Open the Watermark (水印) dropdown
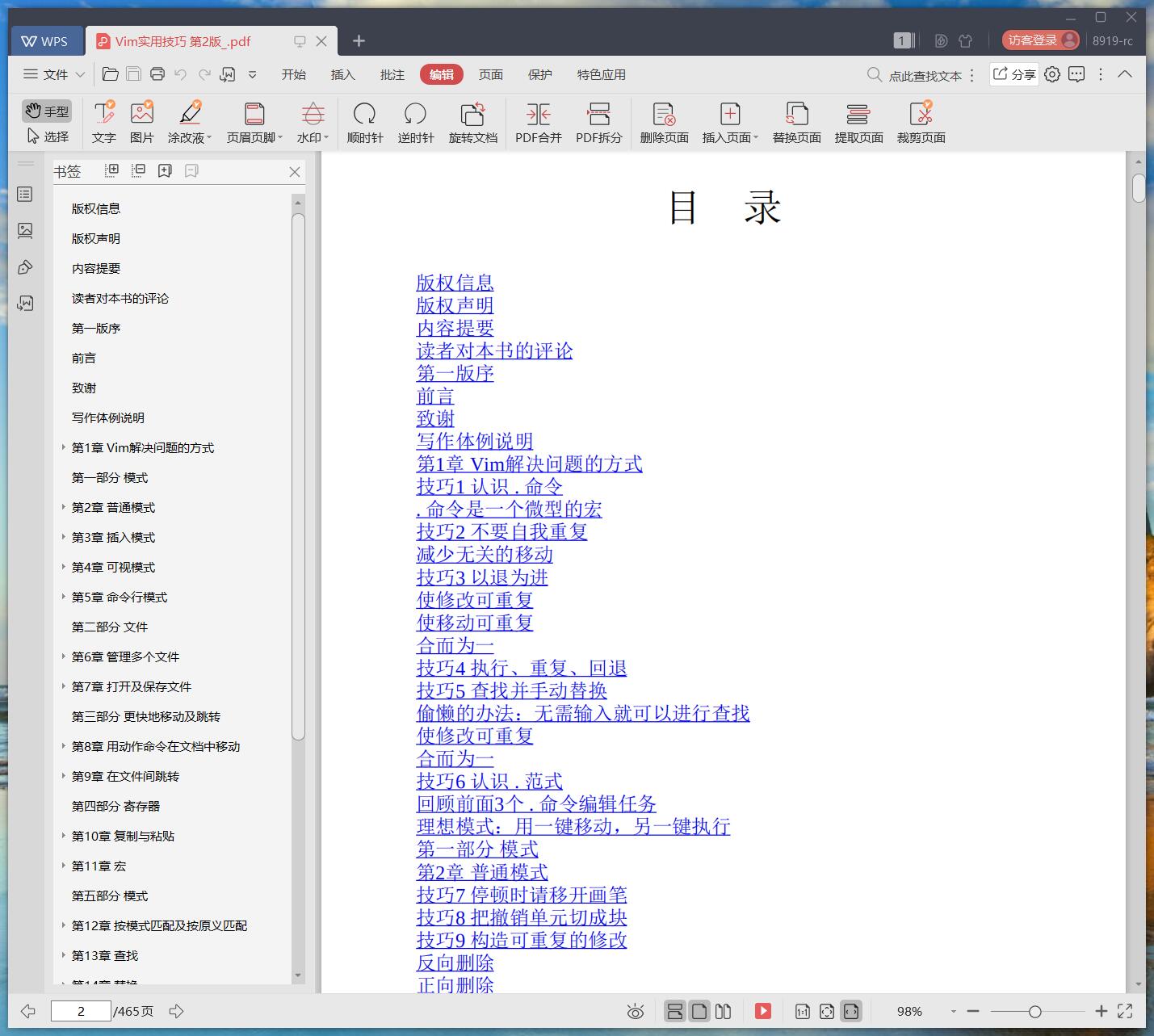 [x=313, y=123]
